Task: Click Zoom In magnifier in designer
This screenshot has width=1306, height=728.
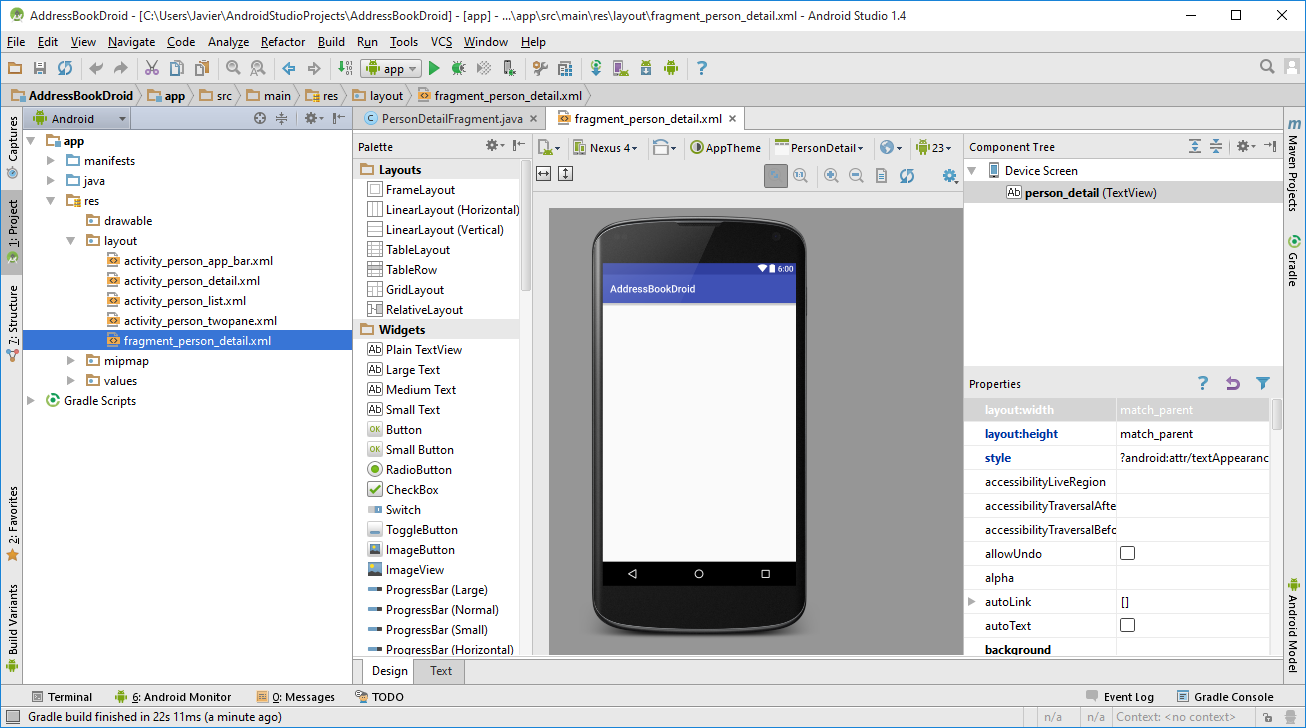Action: tap(831, 176)
